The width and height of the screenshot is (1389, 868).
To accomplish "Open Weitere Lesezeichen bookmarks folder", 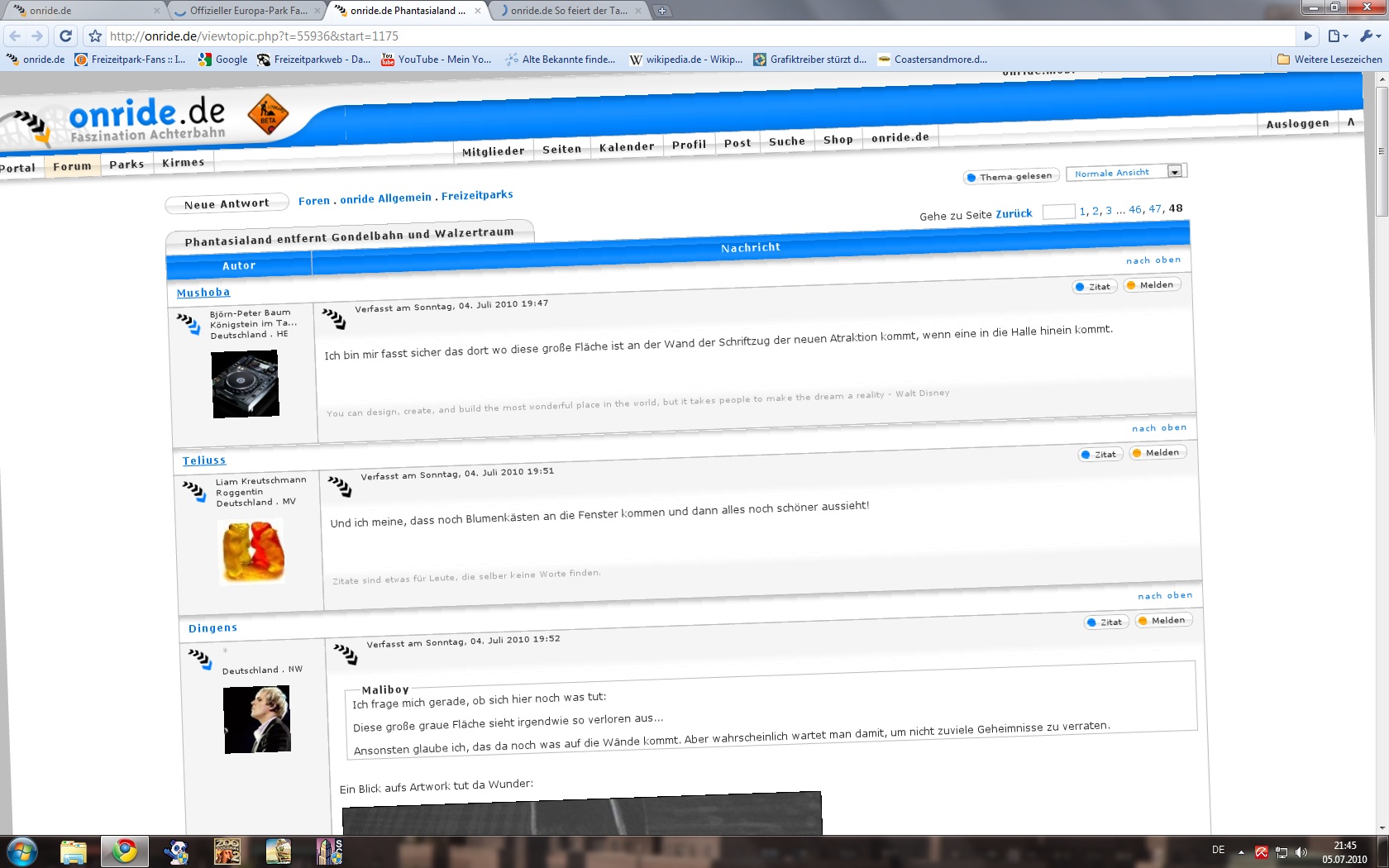I will [1329, 60].
